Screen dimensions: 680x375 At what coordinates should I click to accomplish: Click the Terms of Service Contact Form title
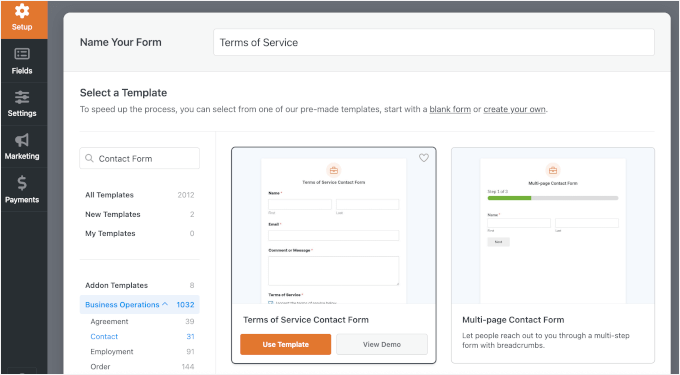pos(306,320)
